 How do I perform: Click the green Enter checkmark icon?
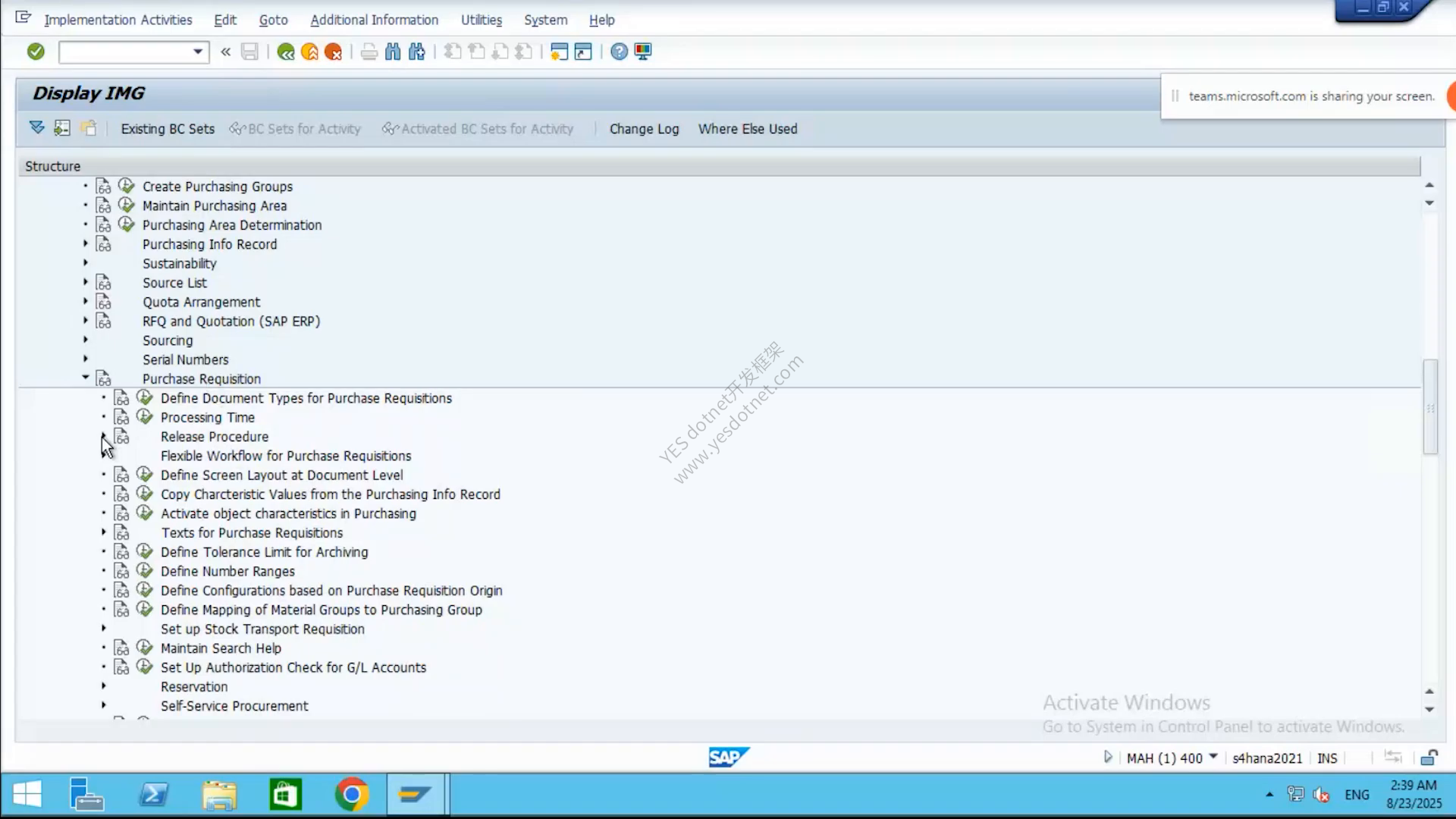[36, 52]
